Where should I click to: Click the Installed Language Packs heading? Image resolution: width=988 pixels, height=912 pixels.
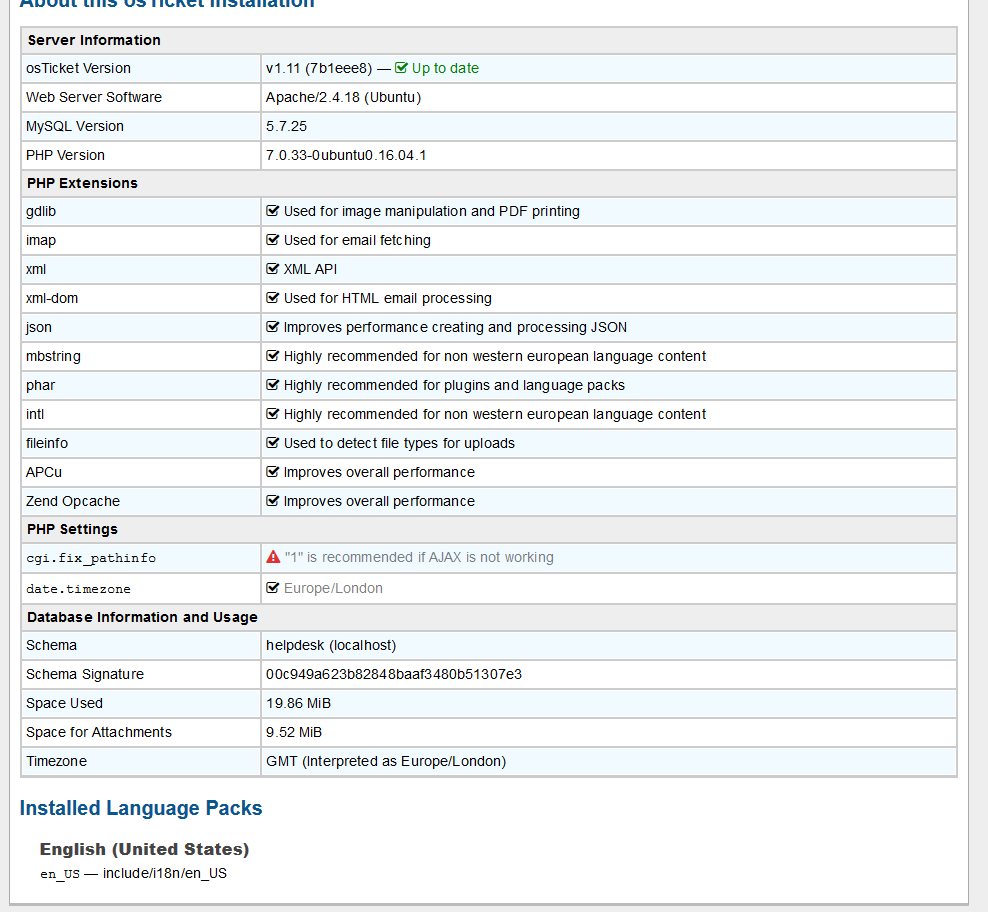click(x=141, y=808)
